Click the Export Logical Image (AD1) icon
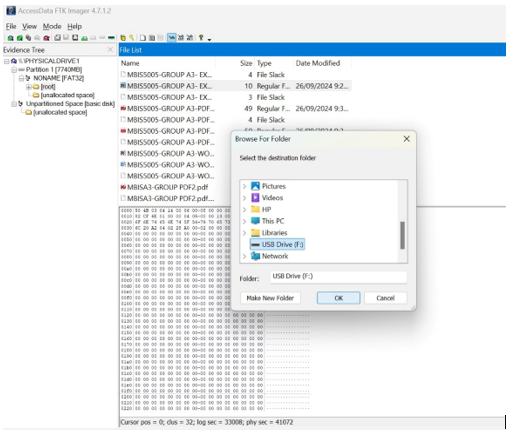 (x=75, y=38)
